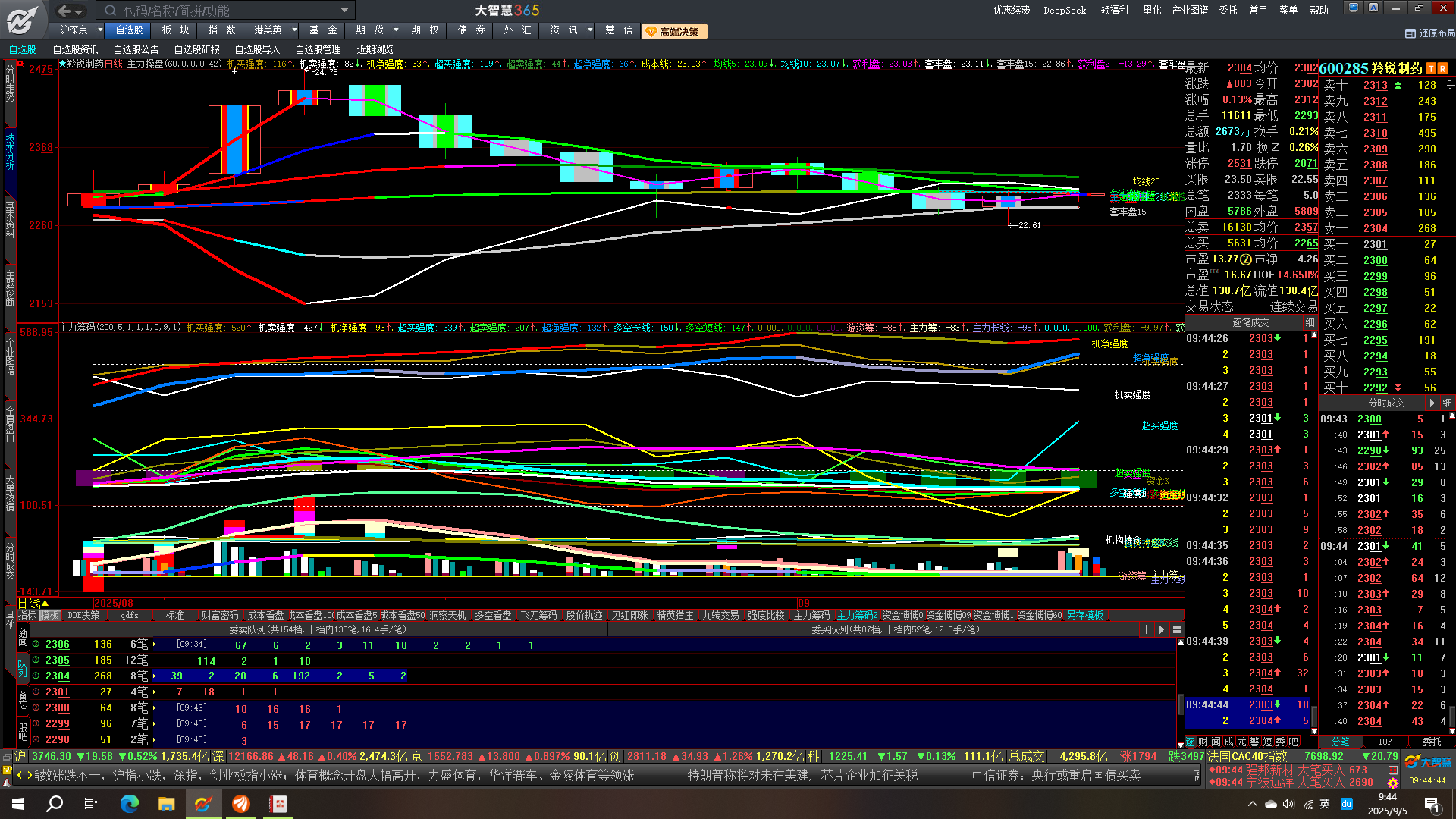
Task: Open the 基金 menu
Action: click(323, 30)
